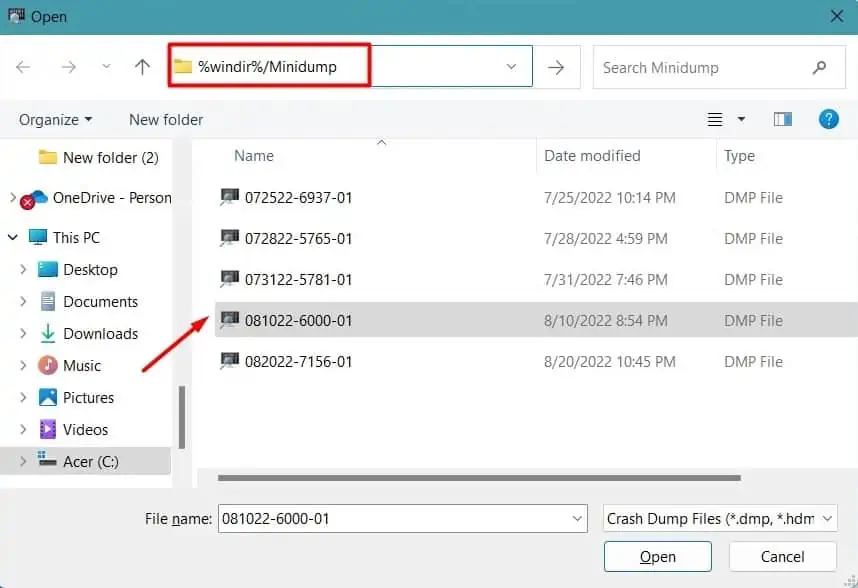This screenshot has width=858, height=588.
Task: Open the File name dropdown arrow
Action: [577, 519]
